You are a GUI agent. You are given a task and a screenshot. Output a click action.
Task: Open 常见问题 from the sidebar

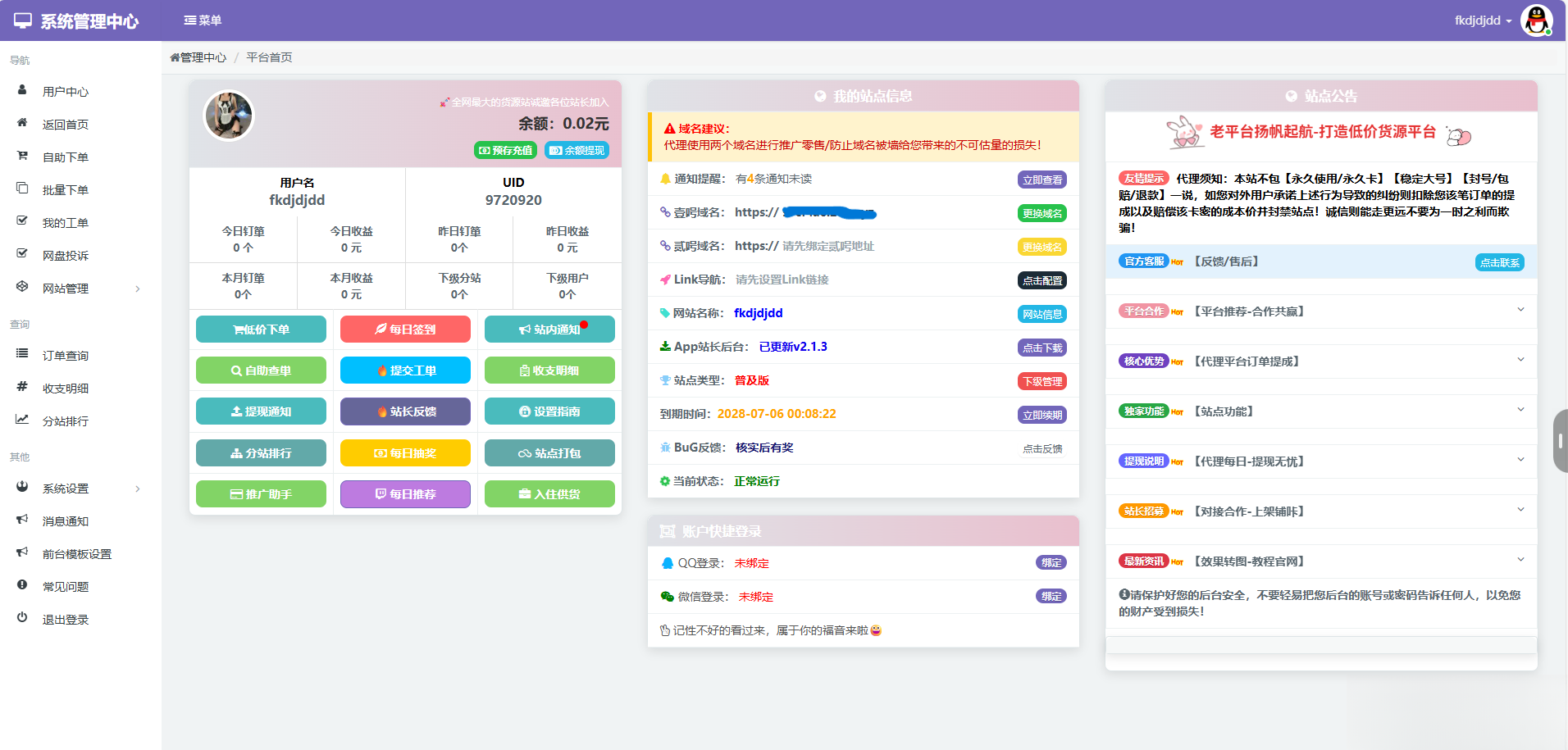(66, 586)
